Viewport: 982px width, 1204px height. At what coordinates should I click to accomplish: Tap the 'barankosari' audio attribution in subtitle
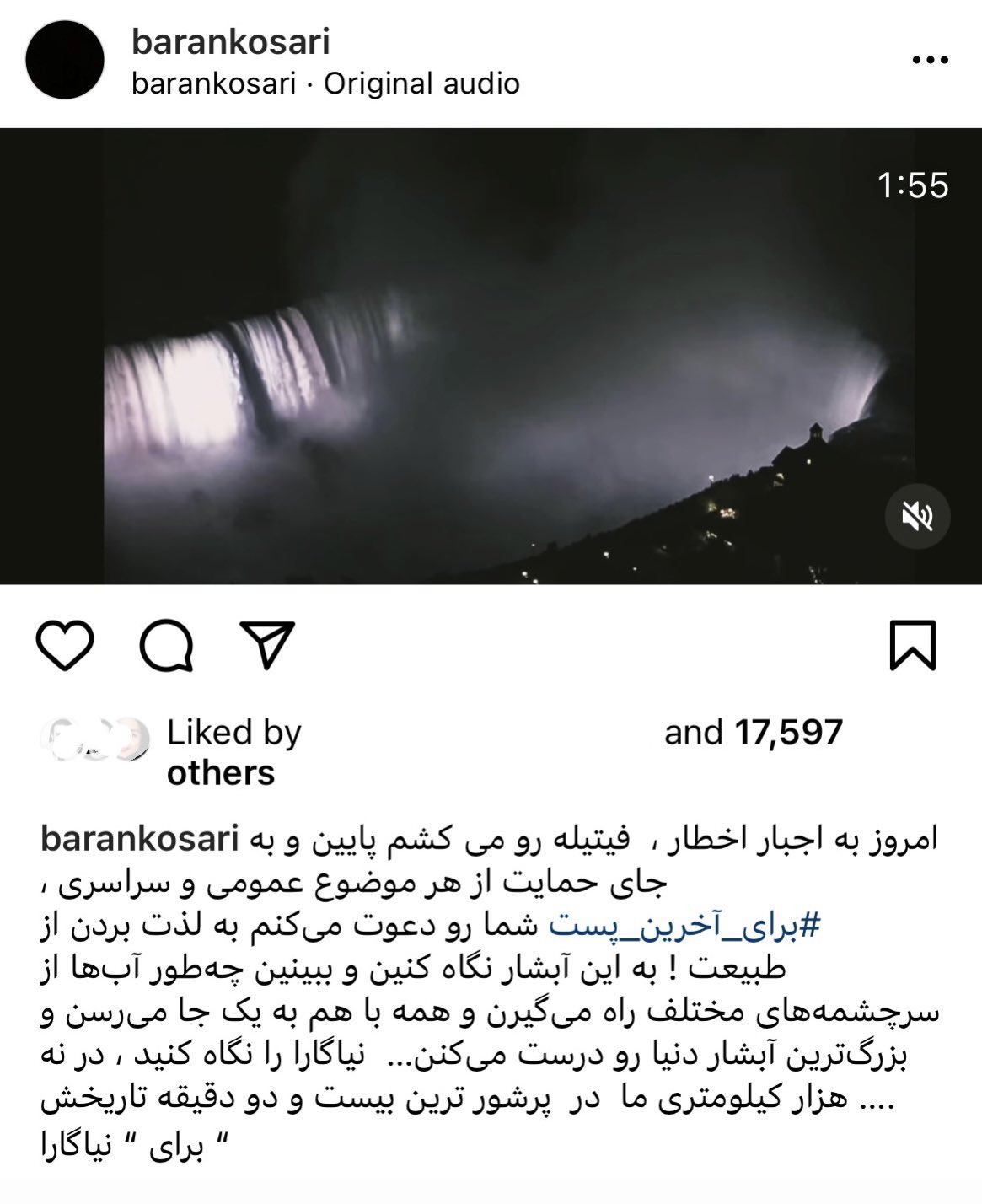[x=213, y=83]
